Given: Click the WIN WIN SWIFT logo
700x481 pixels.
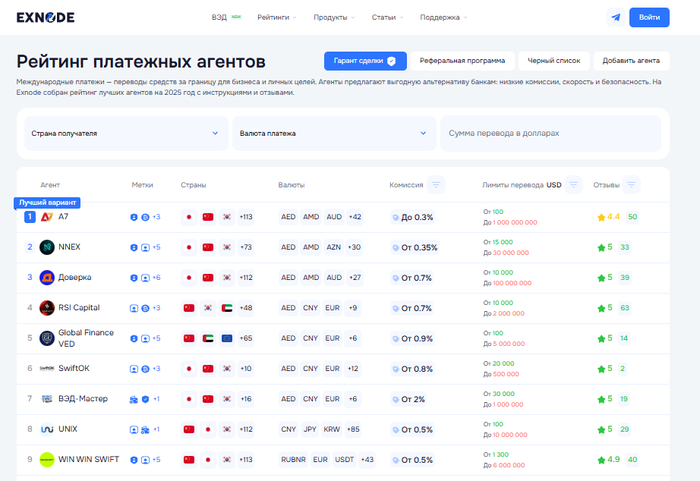Looking at the screenshot, I should [x=46, y=460].
